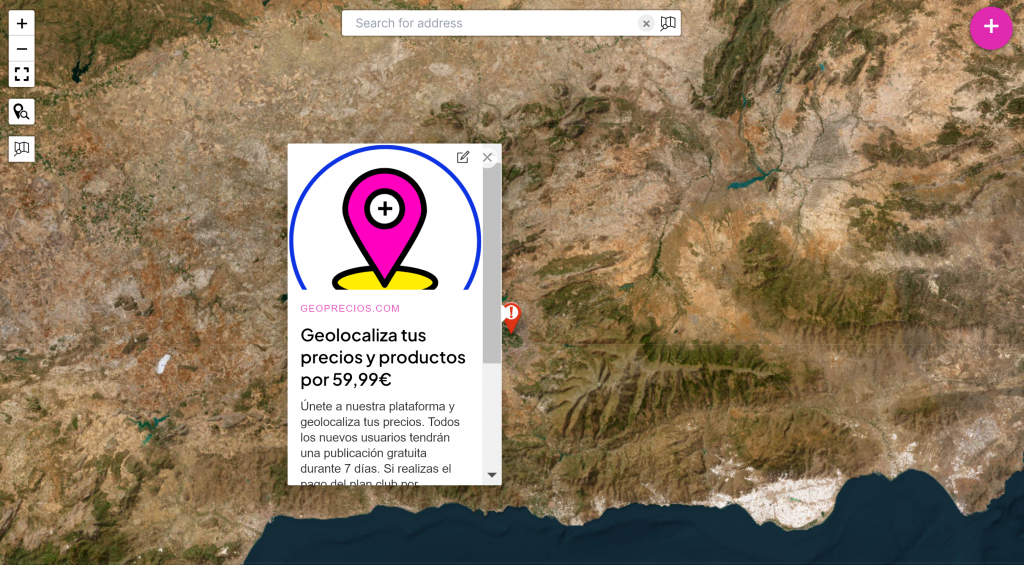The height and width of the screenshot is (565, 1024).
Task: Click the Search for address field
Action: 490,23
